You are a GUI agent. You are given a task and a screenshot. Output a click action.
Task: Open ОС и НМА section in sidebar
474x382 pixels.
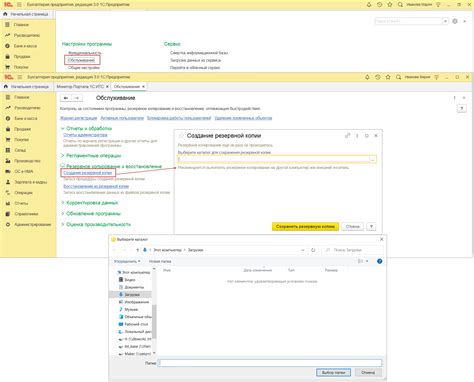coord(23,171)
